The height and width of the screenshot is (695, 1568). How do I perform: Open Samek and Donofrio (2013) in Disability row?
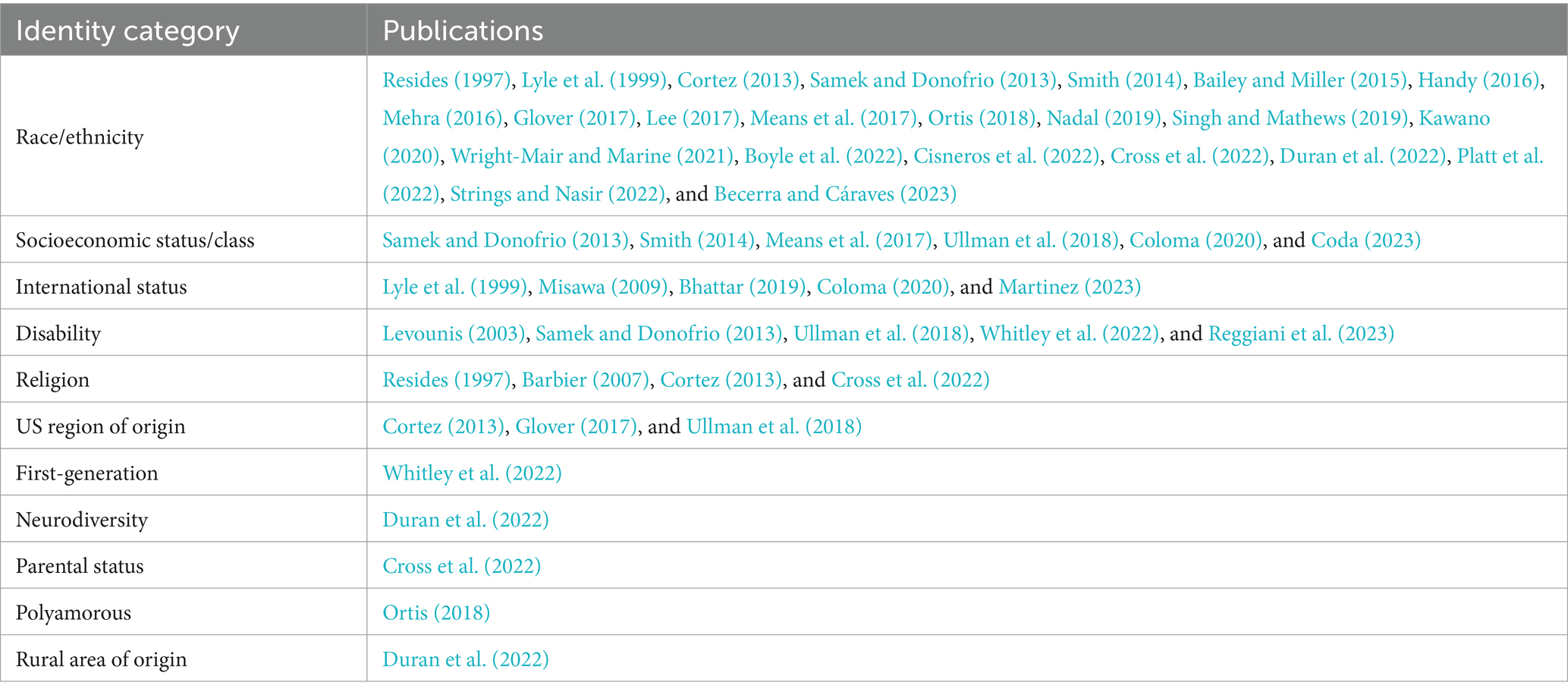[659, 334]
